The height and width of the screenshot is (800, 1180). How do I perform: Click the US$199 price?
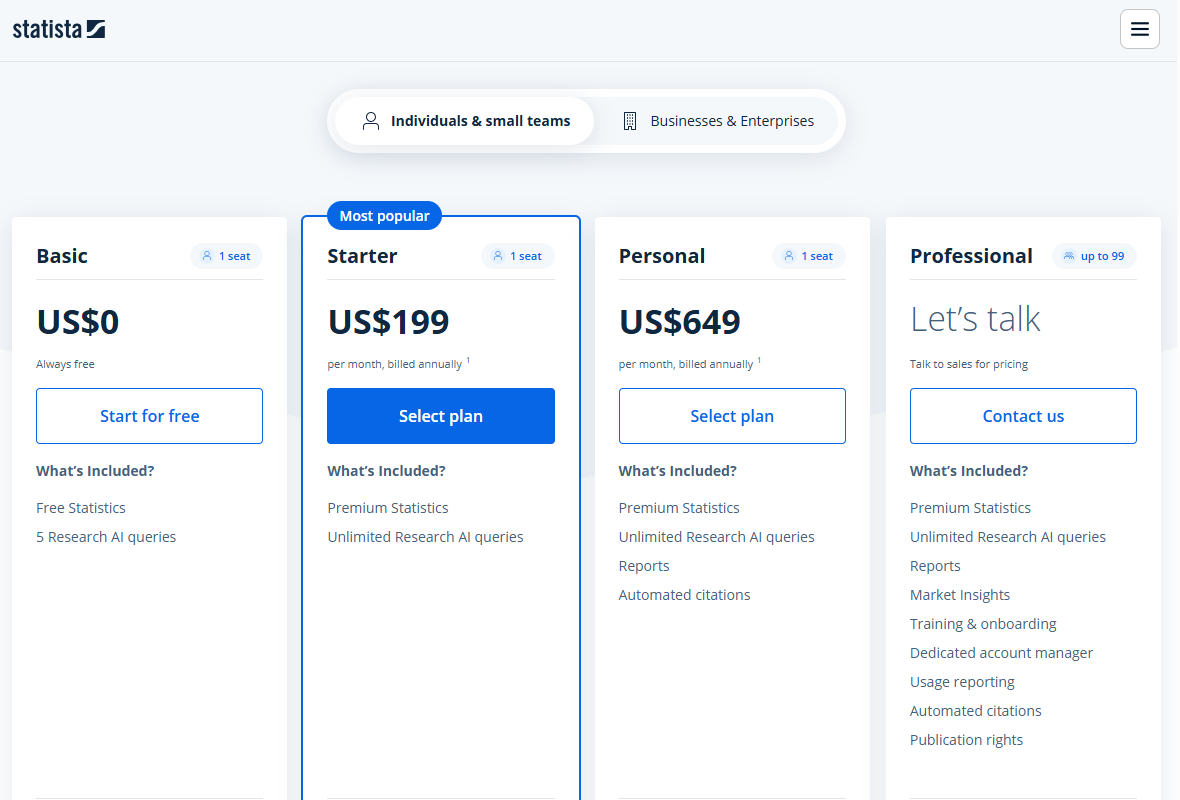tap(388, 322)
